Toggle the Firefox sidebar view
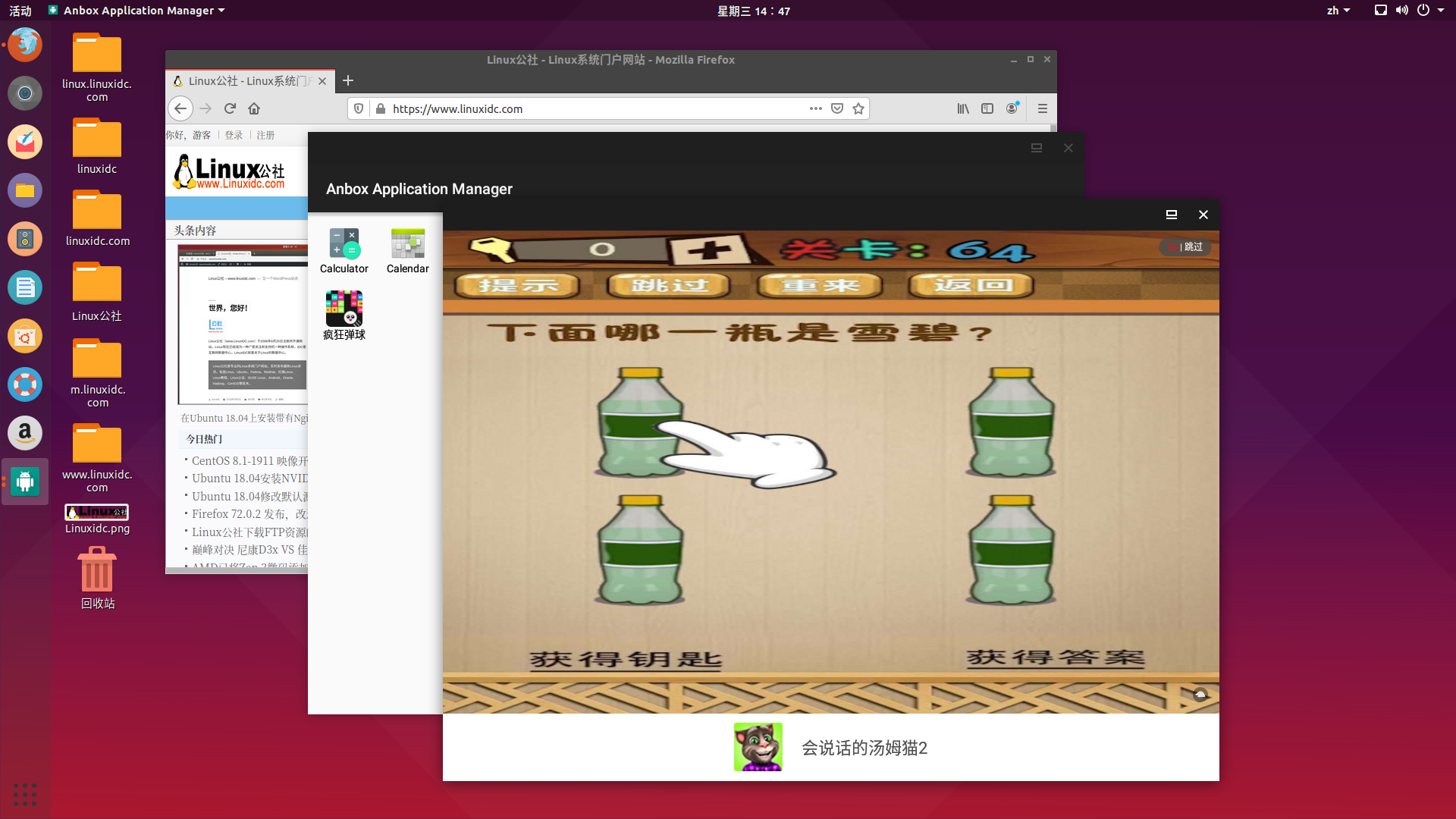1456x819 pixels. click(987, 108)
